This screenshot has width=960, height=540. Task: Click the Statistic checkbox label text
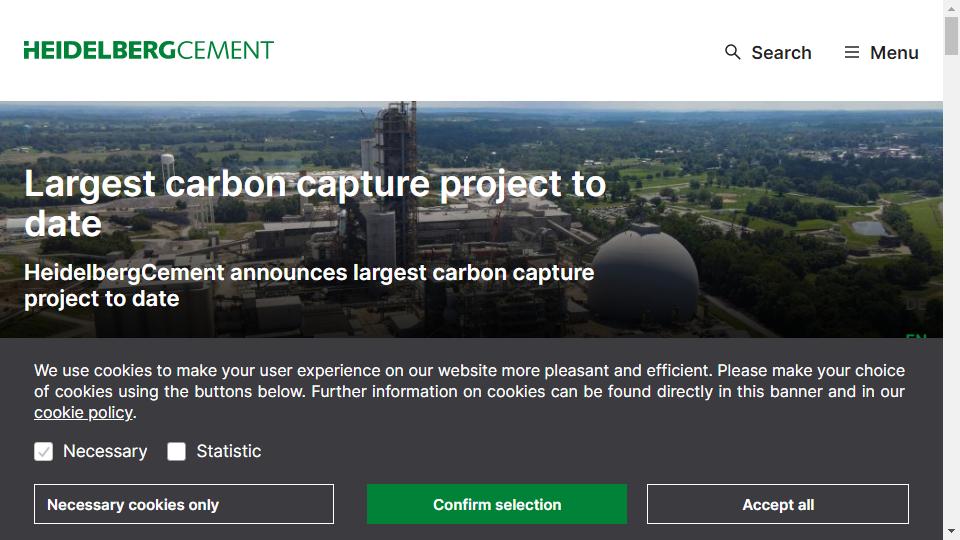pyautogui.click(x=228, y=452)
